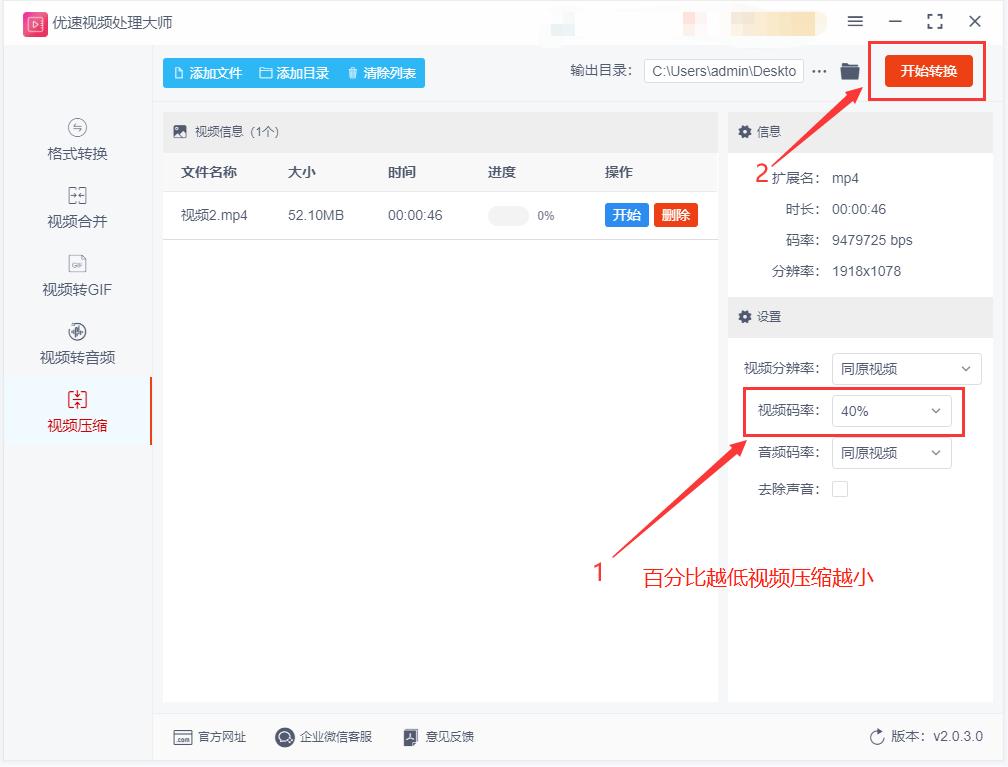
Task: Open the hamburger menu at top right
Action: pos(856,21)
